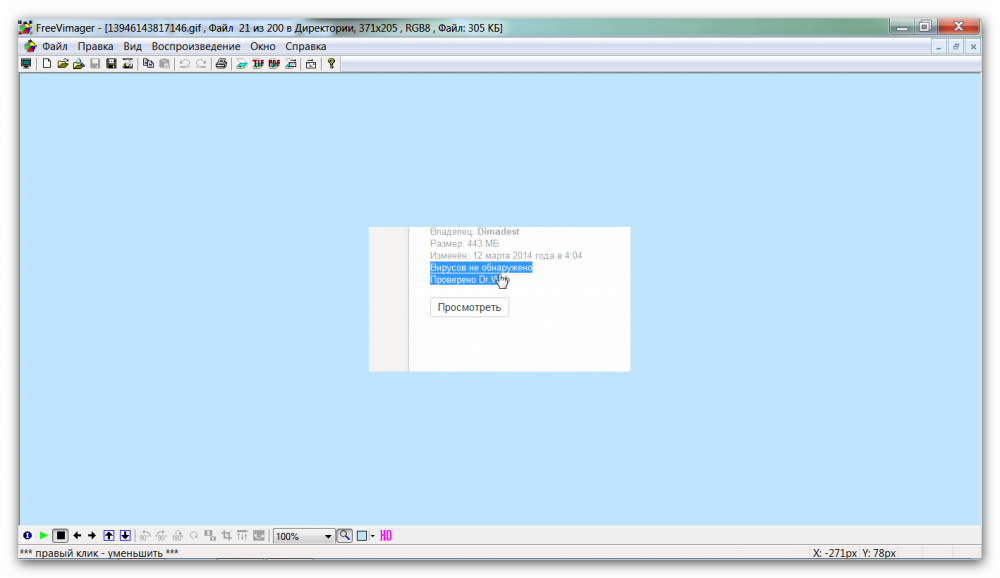Screen dimensions: 1000x578
Task: Toggle the magnifier zoom tool
Action: pyautogui.click(x=344, y=536)
